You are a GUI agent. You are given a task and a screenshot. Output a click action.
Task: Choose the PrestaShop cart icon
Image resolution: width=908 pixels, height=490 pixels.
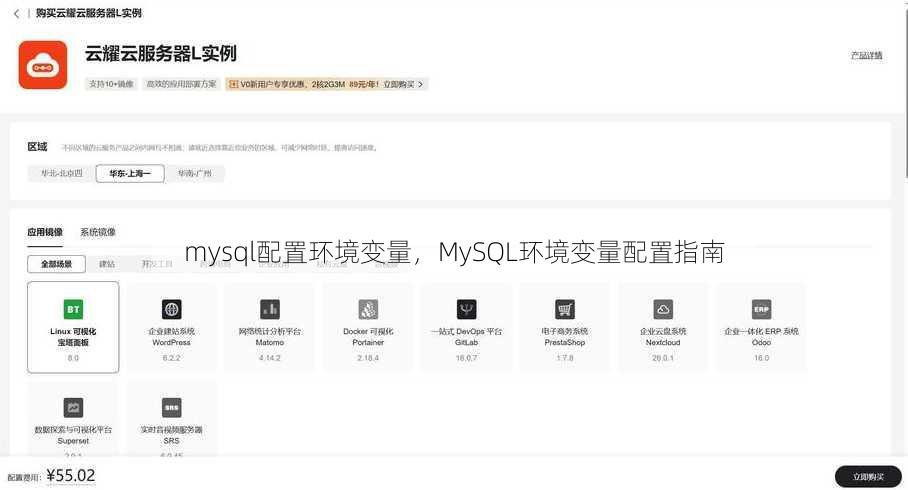tap(565, 309)
